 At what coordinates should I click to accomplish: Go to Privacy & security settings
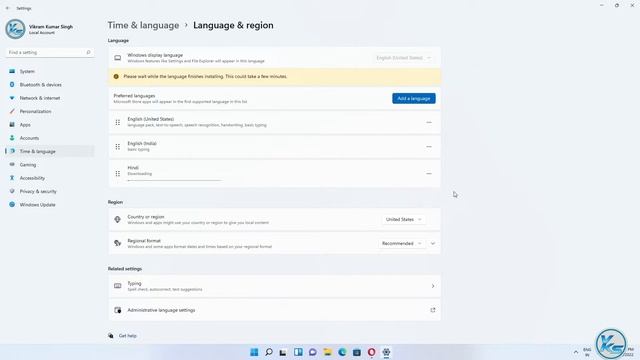point(49,191)
